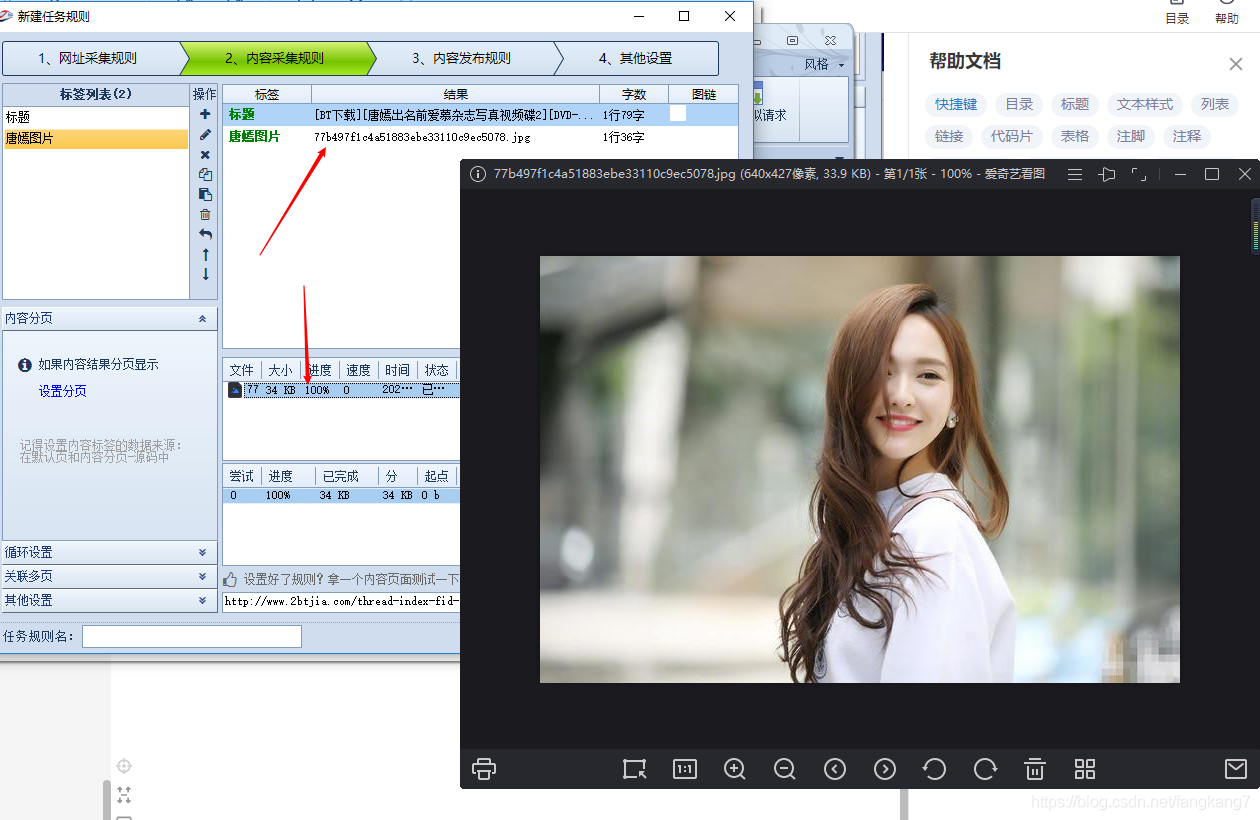Open the 风格 dropdown

pos(824,64)
